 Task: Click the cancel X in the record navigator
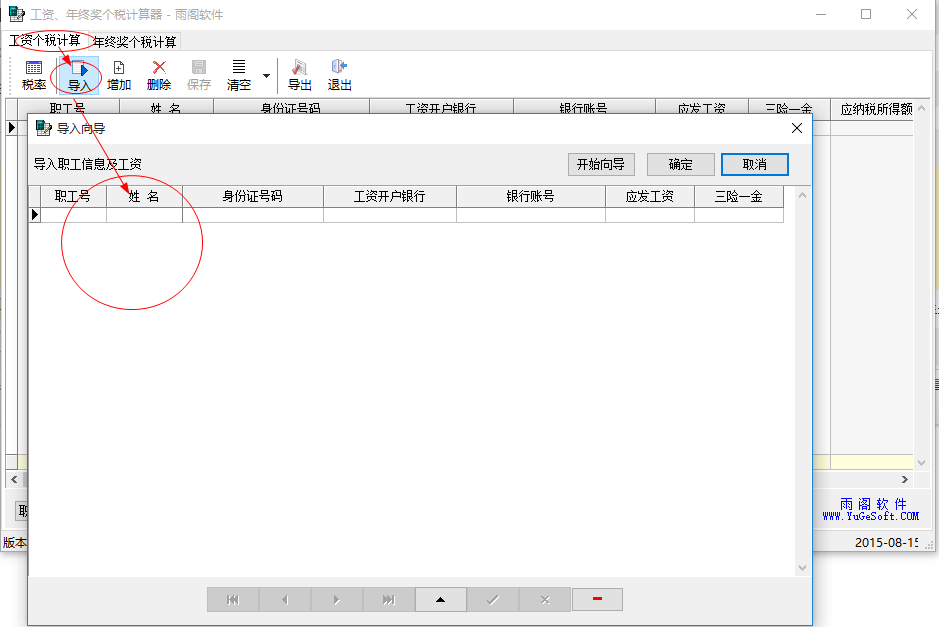click(545, 599)
